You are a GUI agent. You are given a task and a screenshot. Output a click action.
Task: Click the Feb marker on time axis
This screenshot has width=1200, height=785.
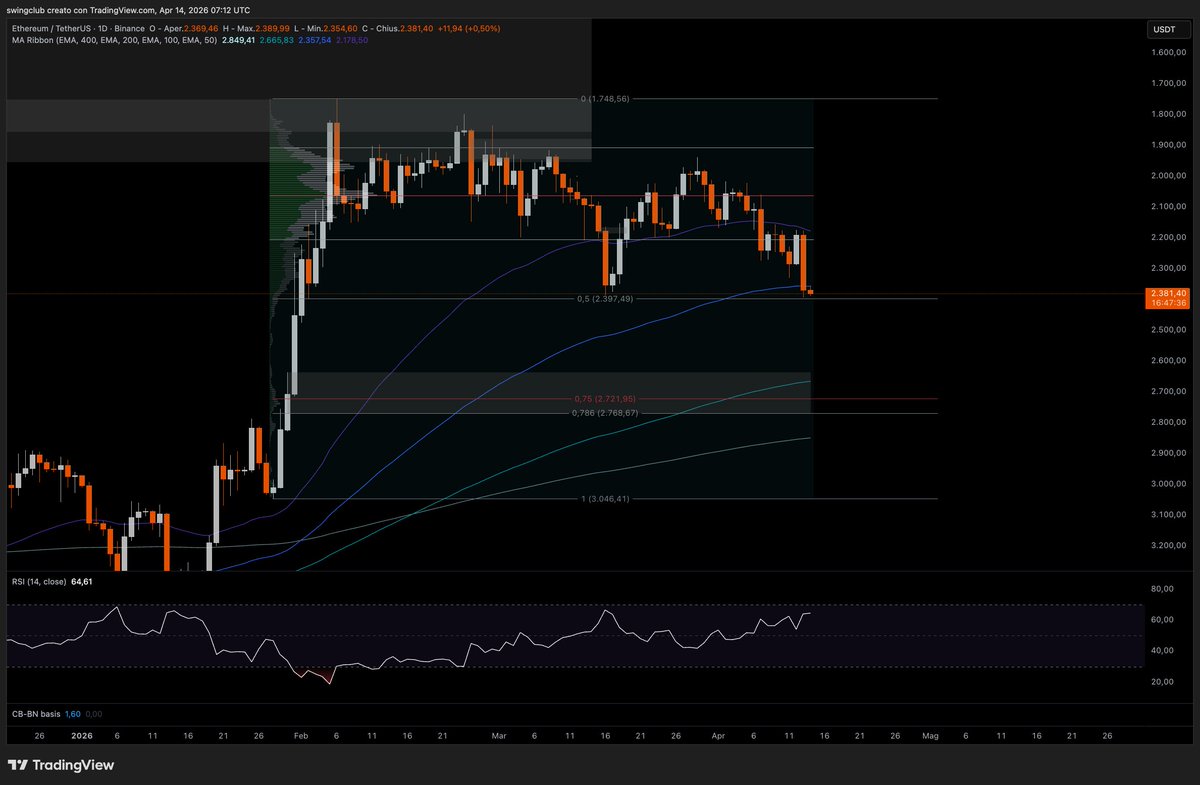tap(301, 735)
